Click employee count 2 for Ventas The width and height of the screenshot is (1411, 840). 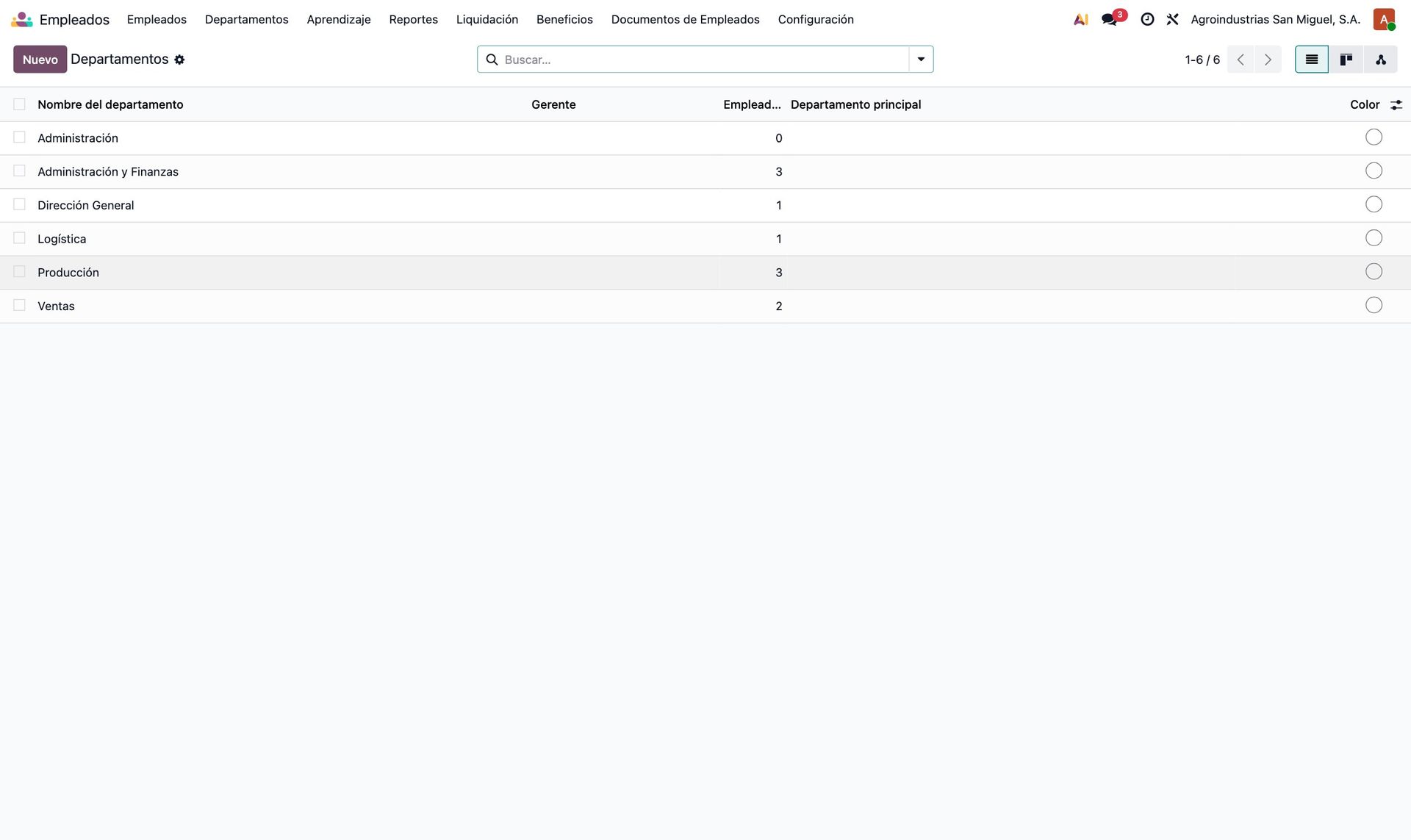(x=778, y=306)
